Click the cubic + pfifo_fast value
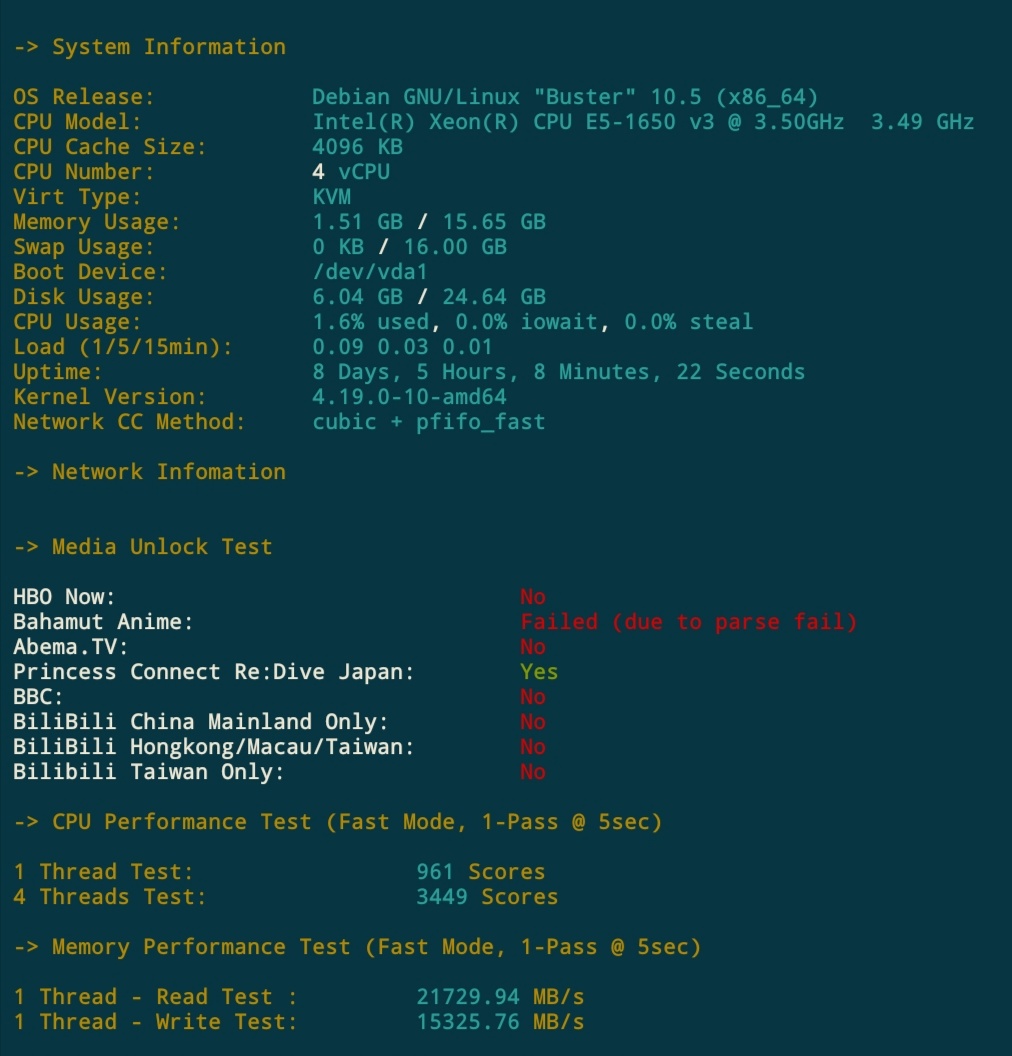 tap(429, 422)
